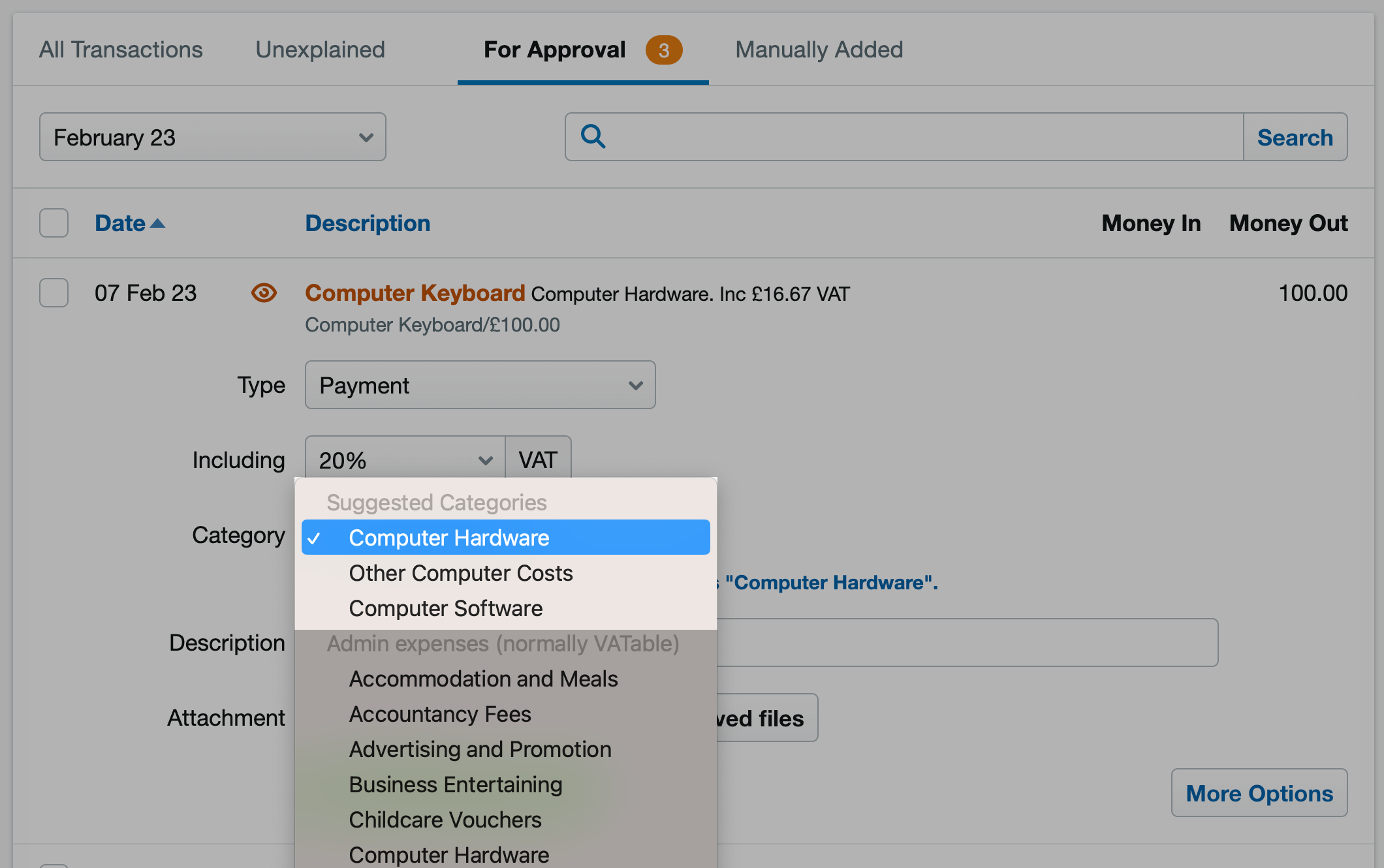Switch to the All Transactions tab
Viewport: 1384px width, 868px height.
pyautogui.click(x=121, y=50)
